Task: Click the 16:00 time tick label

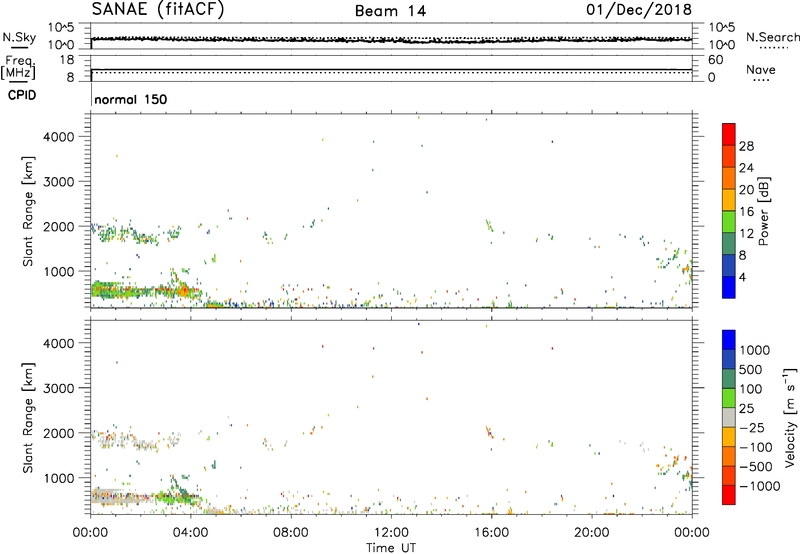Action: pos(491,533)
